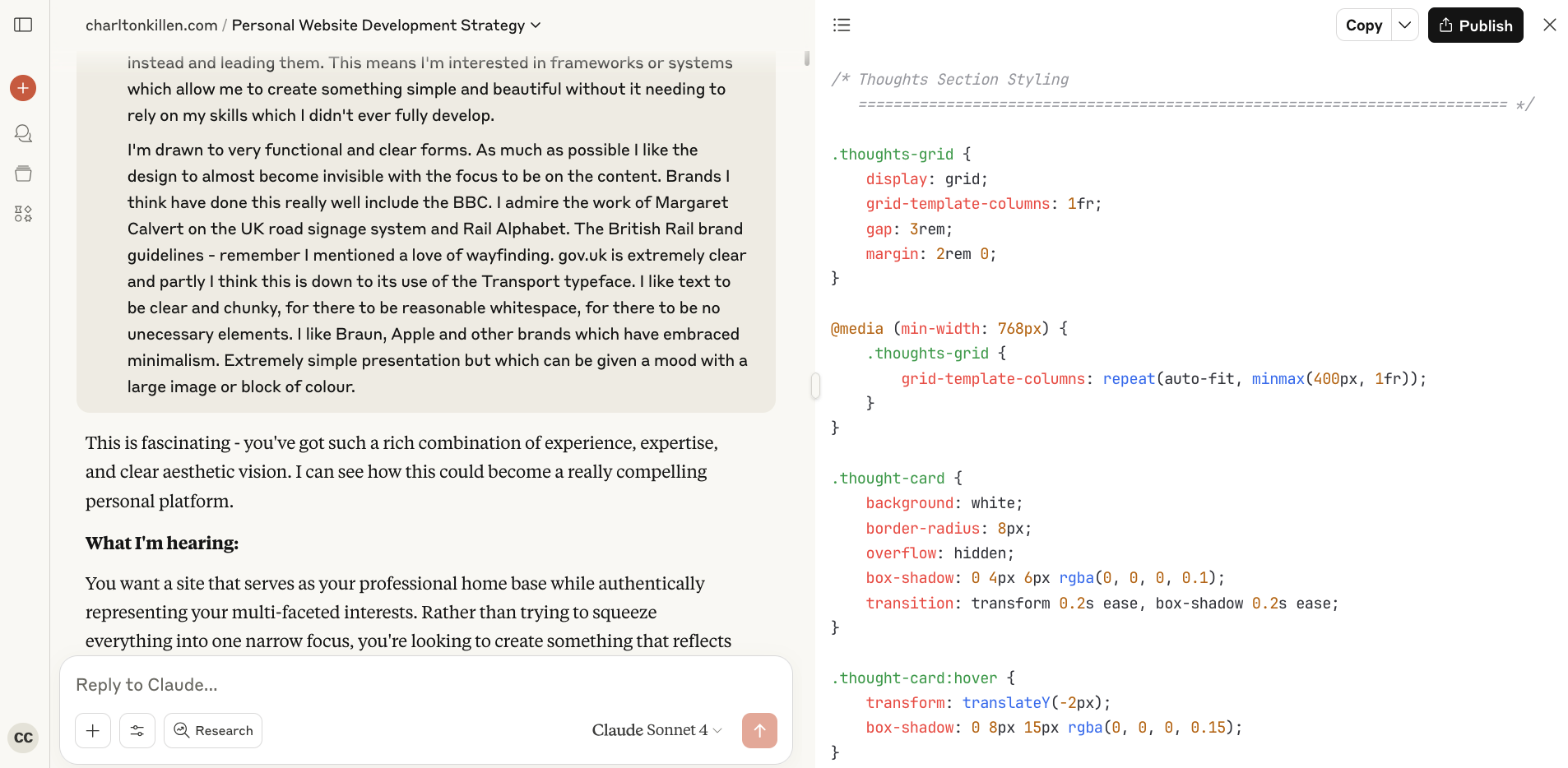Toggle the left sidebar panel icon

point(23,25)
